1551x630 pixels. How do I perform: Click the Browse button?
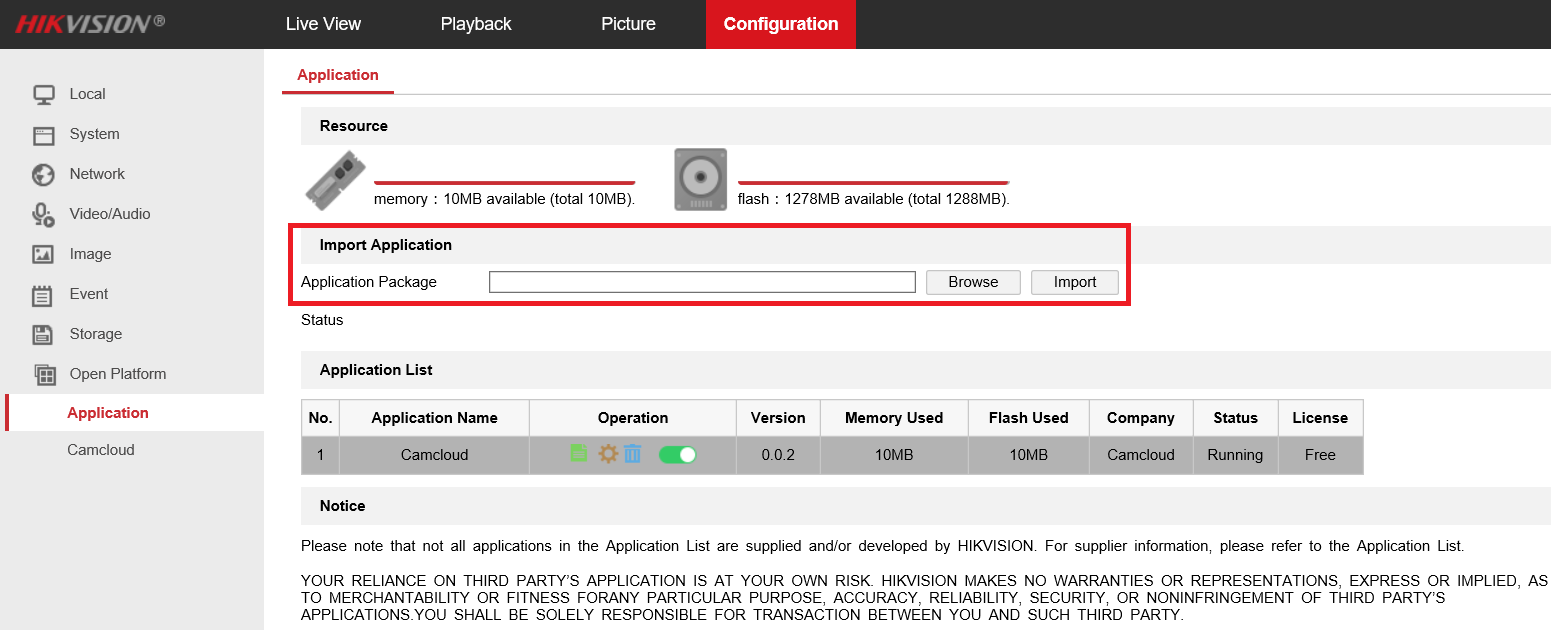coord(973,282)
